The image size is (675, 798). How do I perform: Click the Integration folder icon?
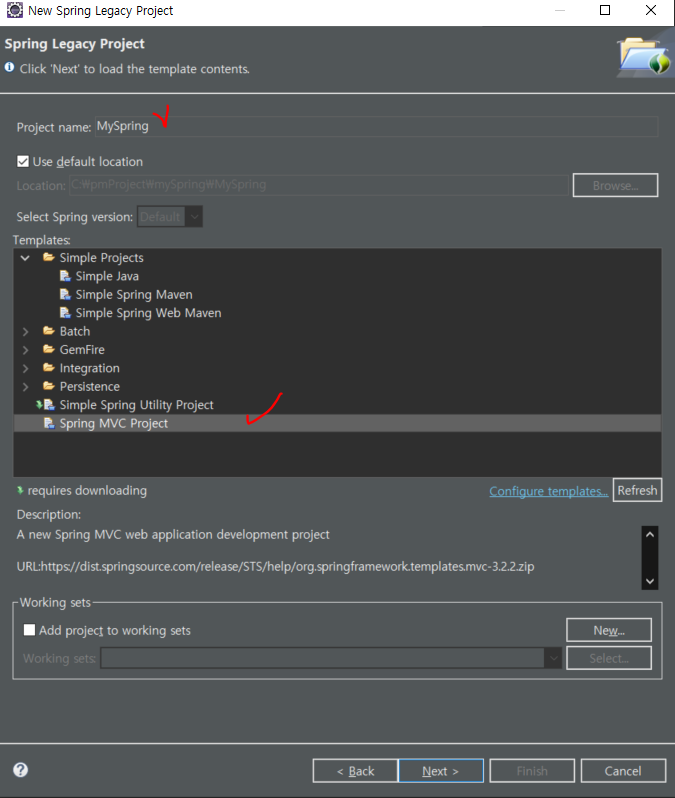49,368
